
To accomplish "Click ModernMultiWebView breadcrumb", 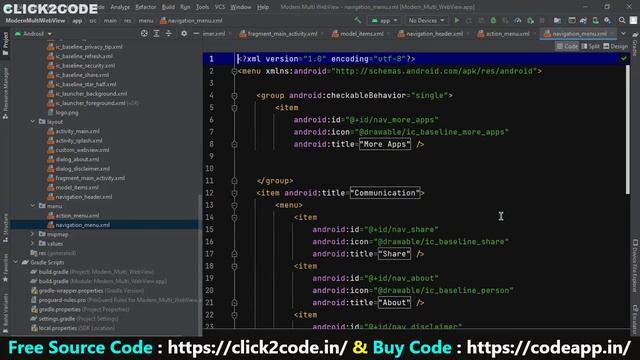I will click(35, 20).
